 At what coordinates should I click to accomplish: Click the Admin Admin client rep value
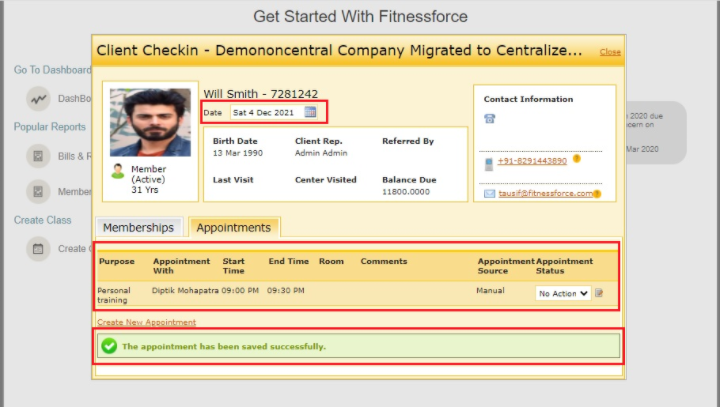click(321, 153)
